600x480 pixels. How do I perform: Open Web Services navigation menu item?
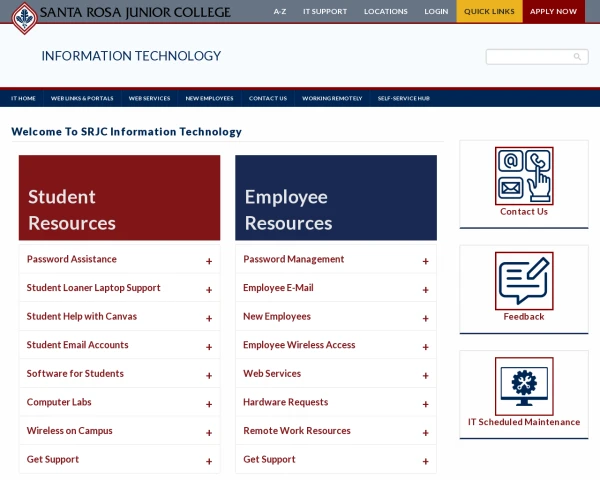150,98
